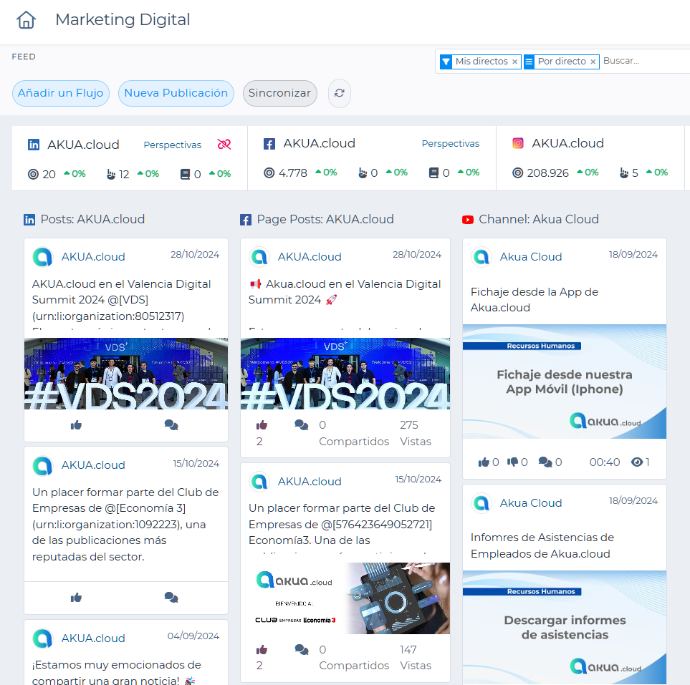
Task: Open comments on LinkedIn Valencia Digital Summit post
Action: (x=171, y=424)
